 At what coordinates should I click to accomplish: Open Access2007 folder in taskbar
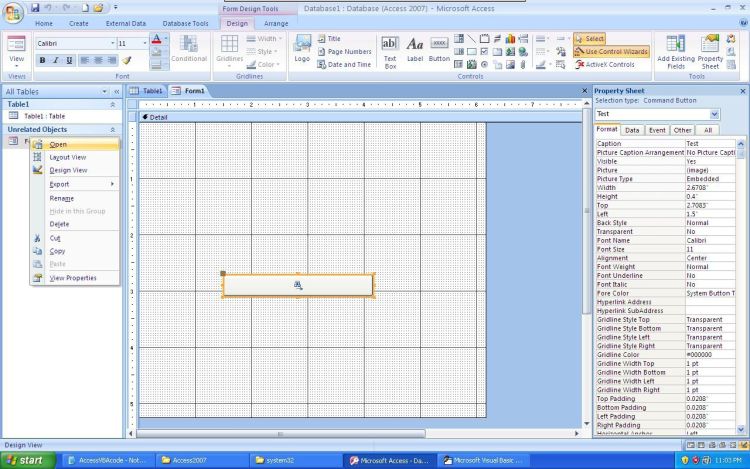pos(201,460)
